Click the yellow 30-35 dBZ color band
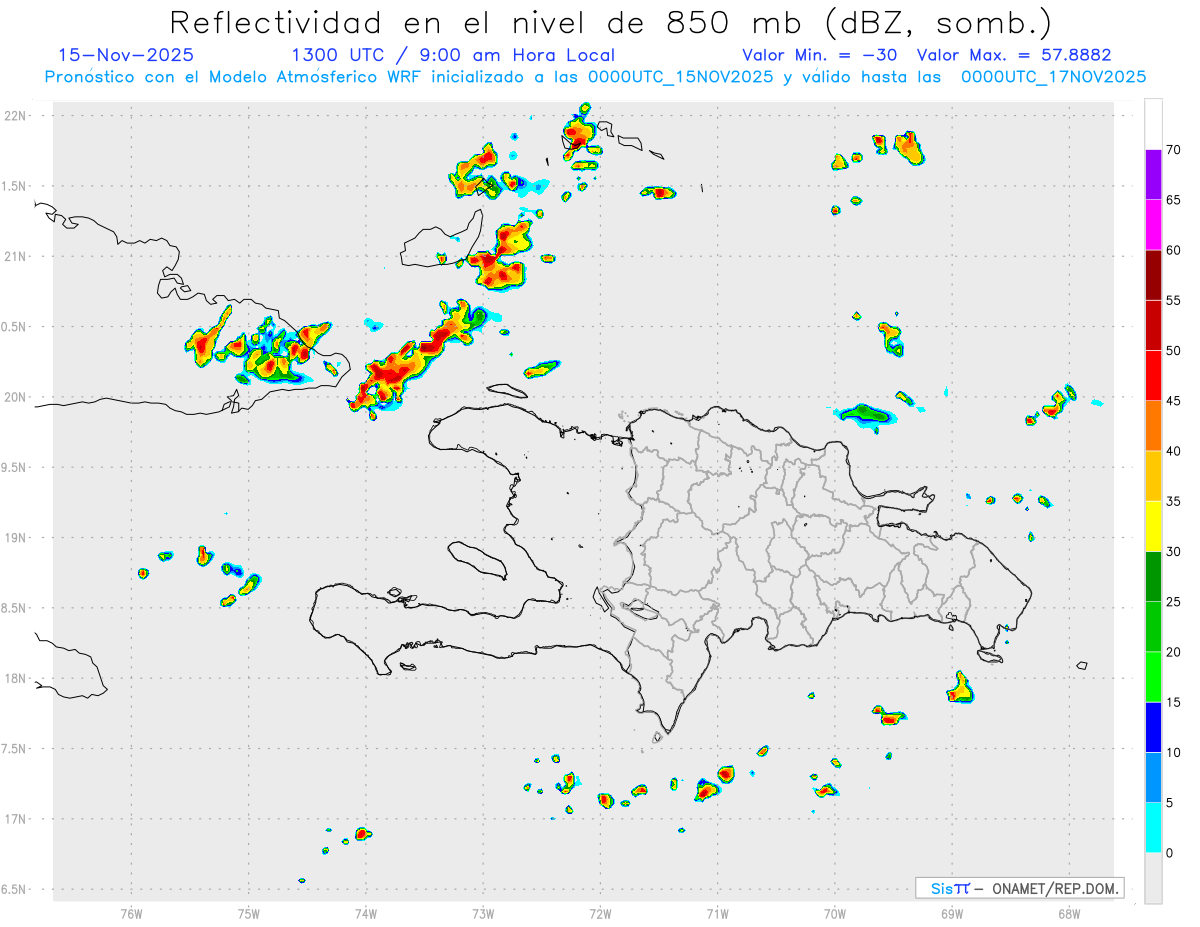 [x=1153, y=526]
